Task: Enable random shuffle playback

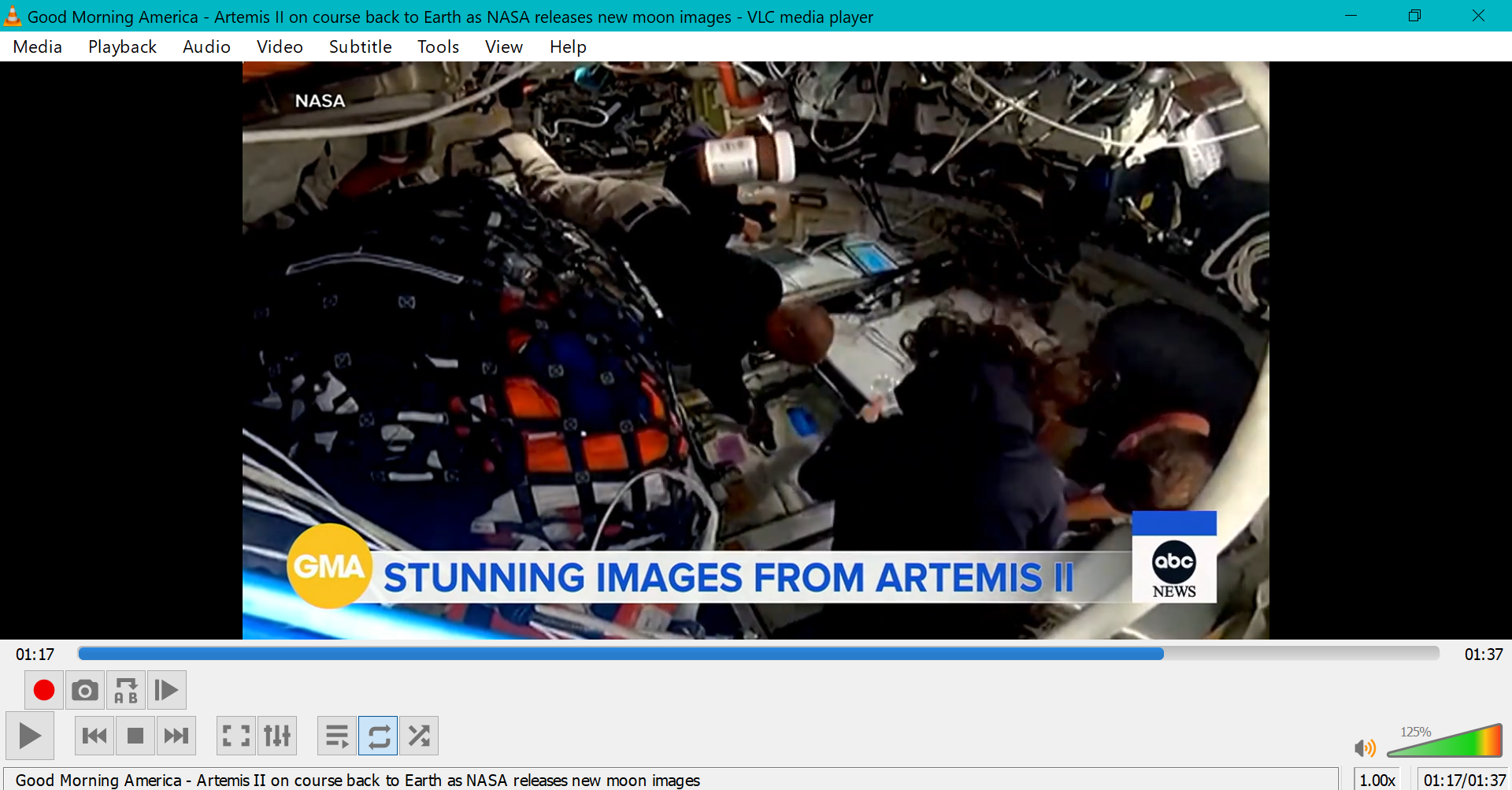Action: (x=419, y=736)
